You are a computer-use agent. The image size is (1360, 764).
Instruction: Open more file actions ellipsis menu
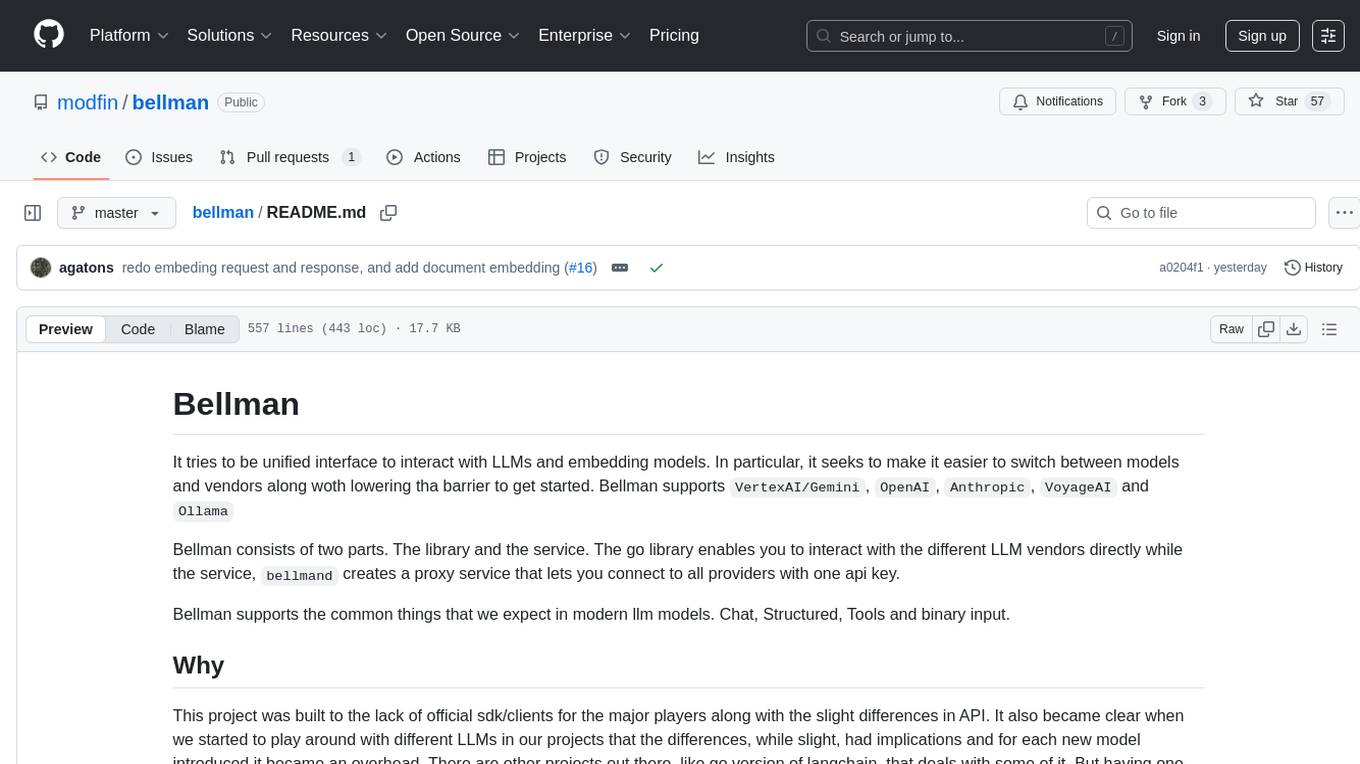[x=1345, y=213]
